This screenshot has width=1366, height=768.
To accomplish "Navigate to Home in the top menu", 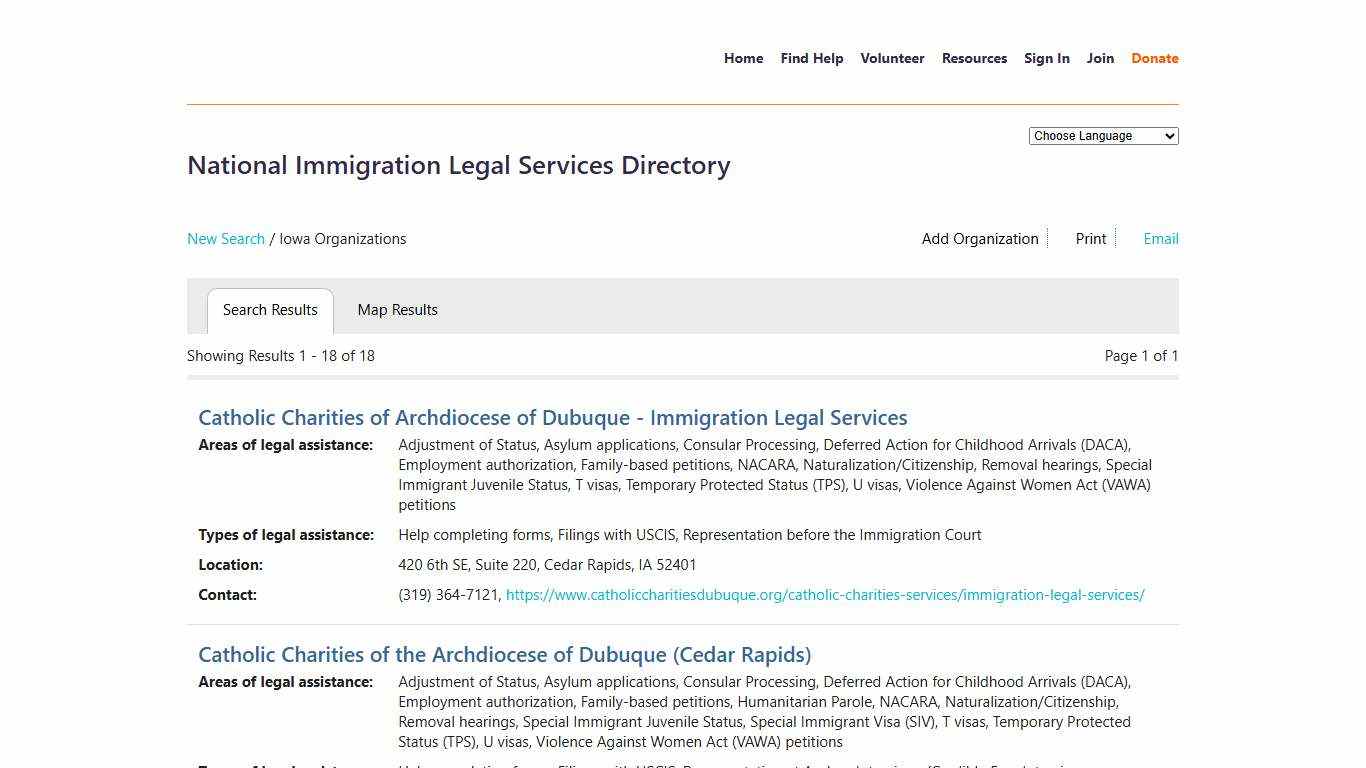I will (743, 58).
